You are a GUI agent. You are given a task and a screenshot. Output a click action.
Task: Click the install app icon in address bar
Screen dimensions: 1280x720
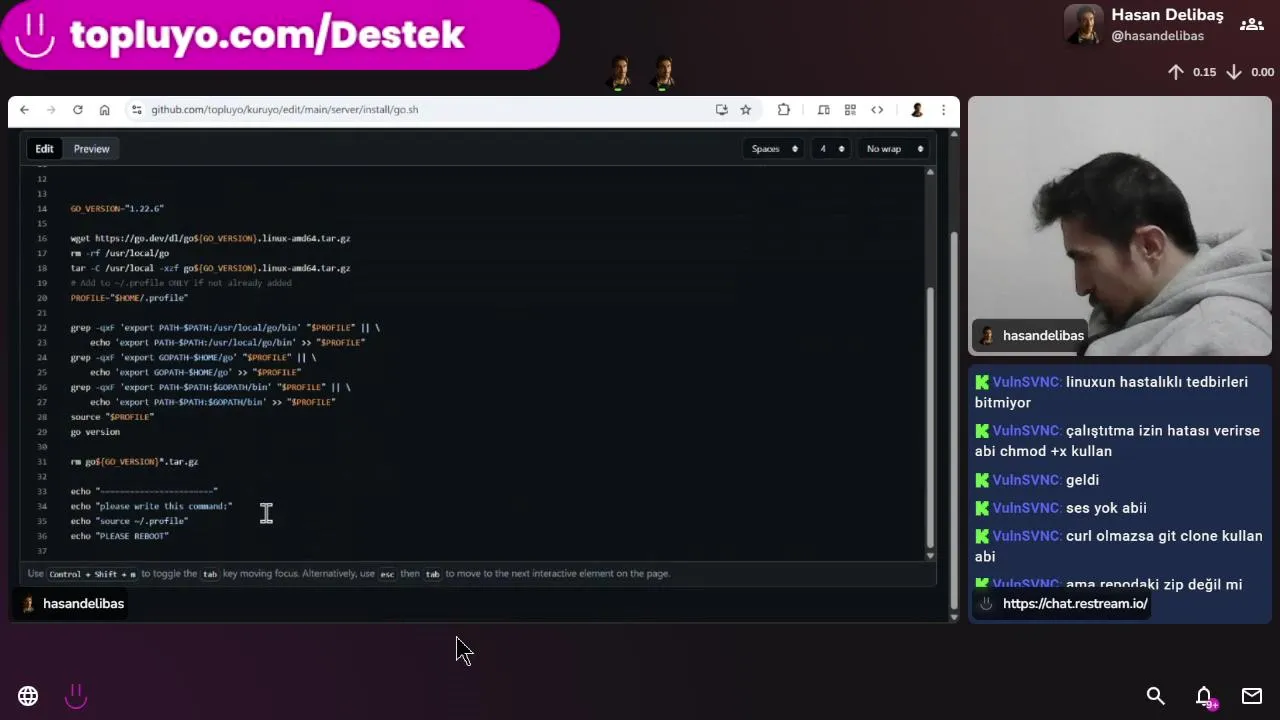click(x=721, y=110)
